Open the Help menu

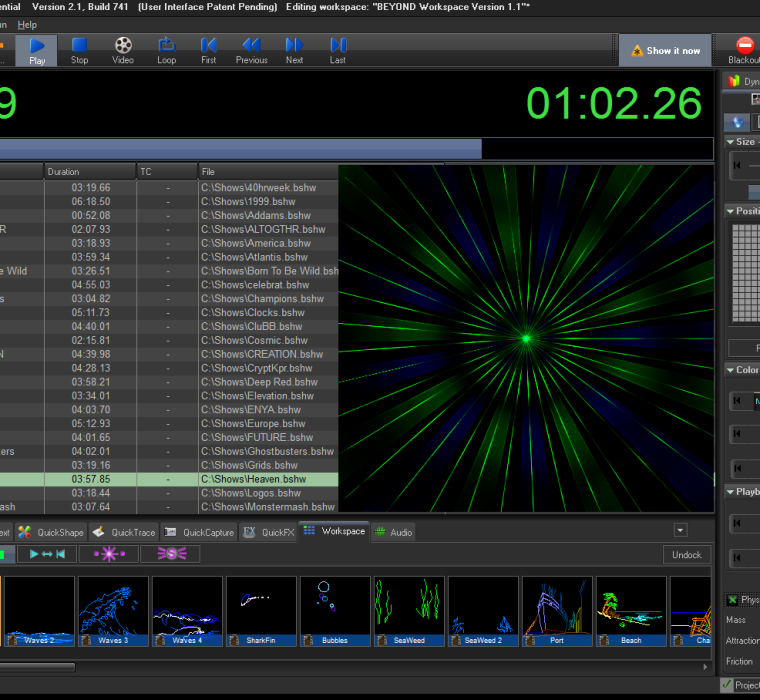tap(27, 25)
